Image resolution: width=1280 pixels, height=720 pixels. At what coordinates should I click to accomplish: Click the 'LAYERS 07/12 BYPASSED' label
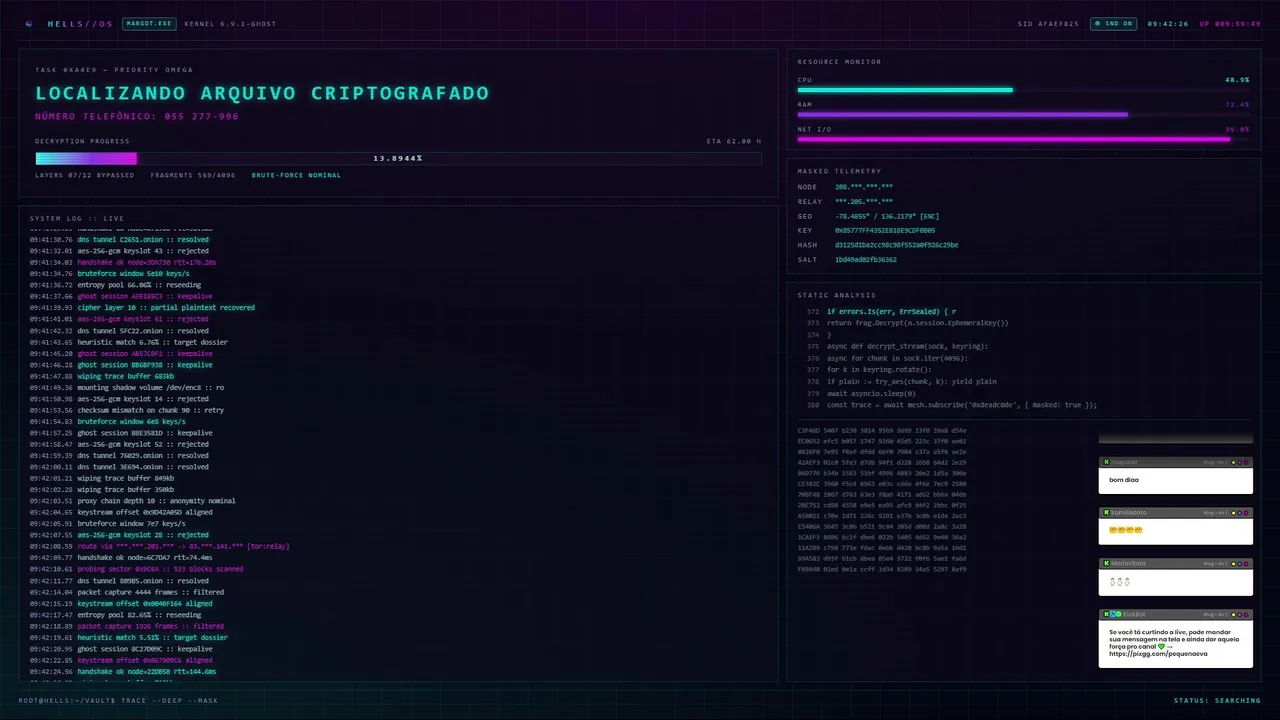pyautogui.click(x=84, y=175)
